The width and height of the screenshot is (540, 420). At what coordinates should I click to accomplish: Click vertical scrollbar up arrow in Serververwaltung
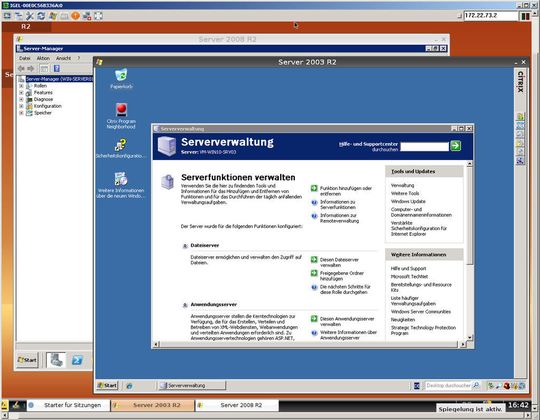469,164
